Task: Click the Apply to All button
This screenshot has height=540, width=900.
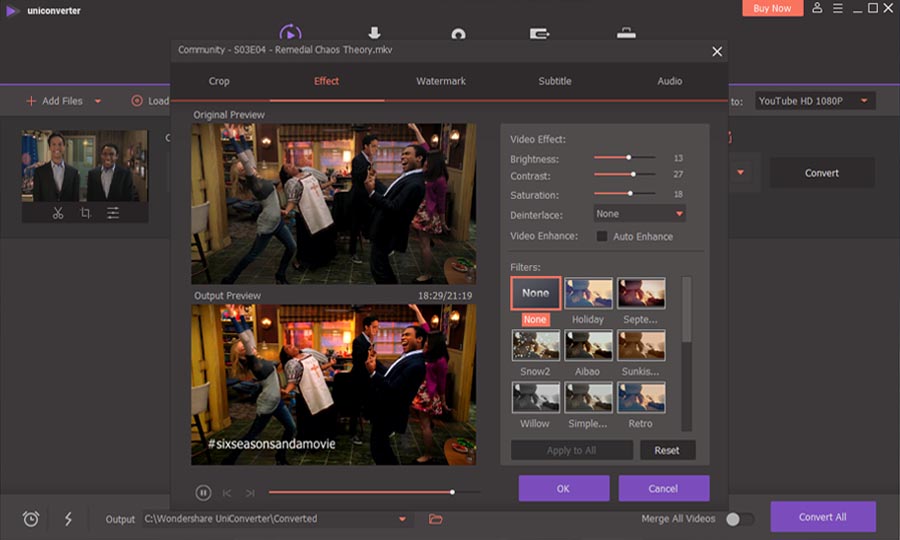Action: (572, 450)
